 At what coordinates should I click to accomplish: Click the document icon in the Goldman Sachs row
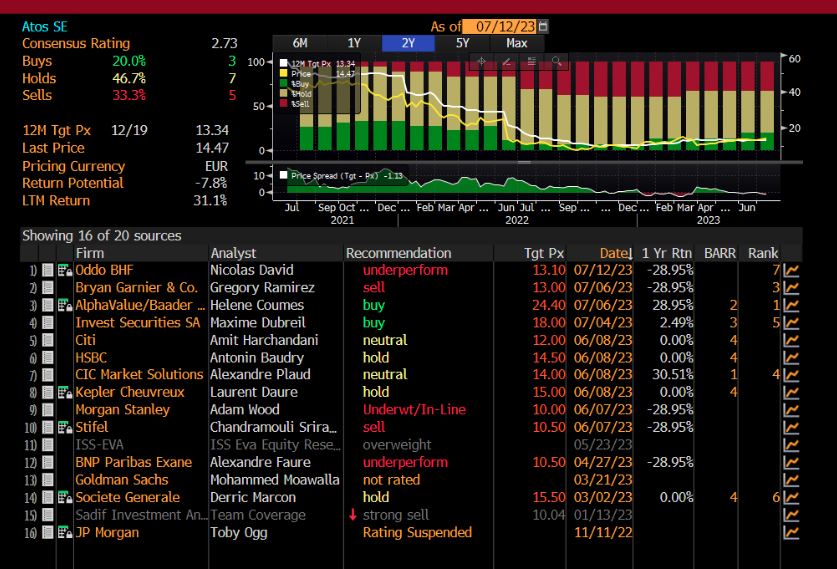point(48,480)
